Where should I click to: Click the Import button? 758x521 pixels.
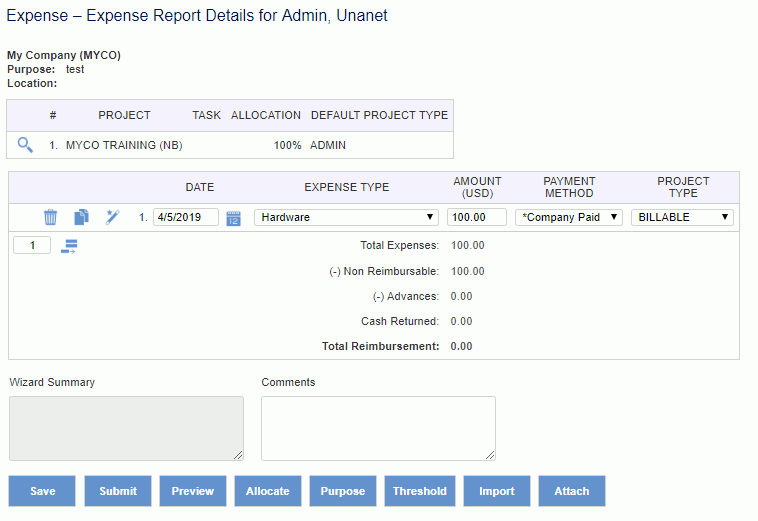click(497, 491)
